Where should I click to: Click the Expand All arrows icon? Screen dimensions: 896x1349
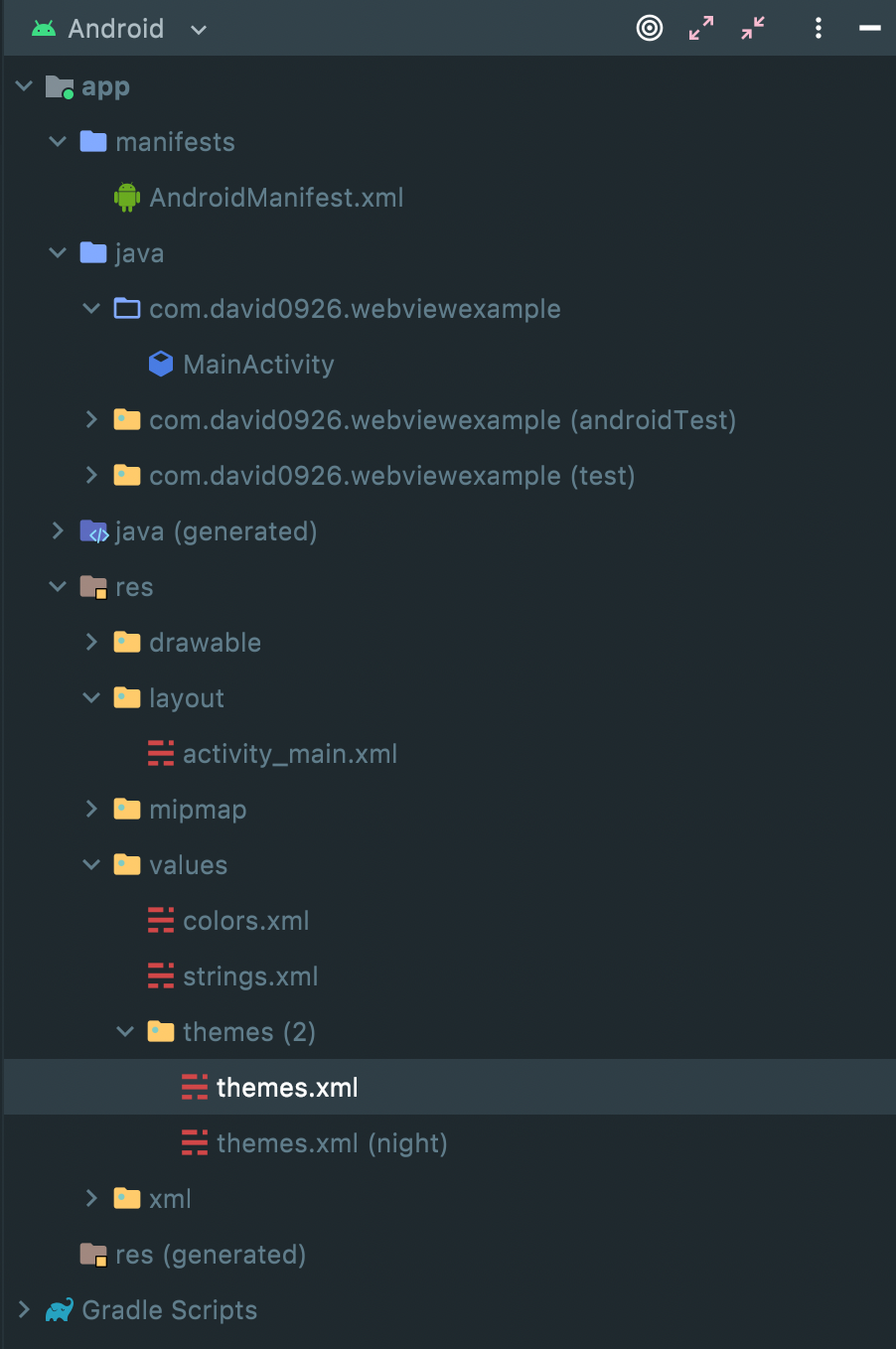[700, 28]
